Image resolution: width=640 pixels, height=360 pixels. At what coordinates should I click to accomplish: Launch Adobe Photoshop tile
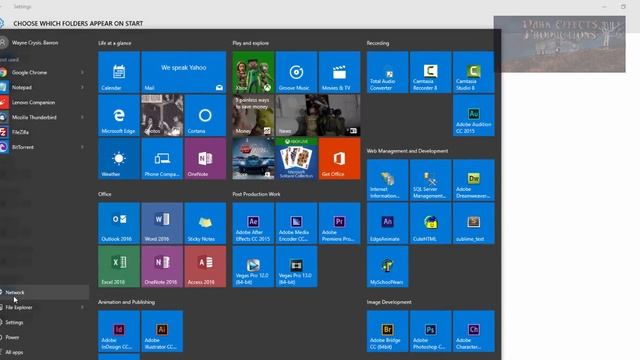click(x=431, y=331)
